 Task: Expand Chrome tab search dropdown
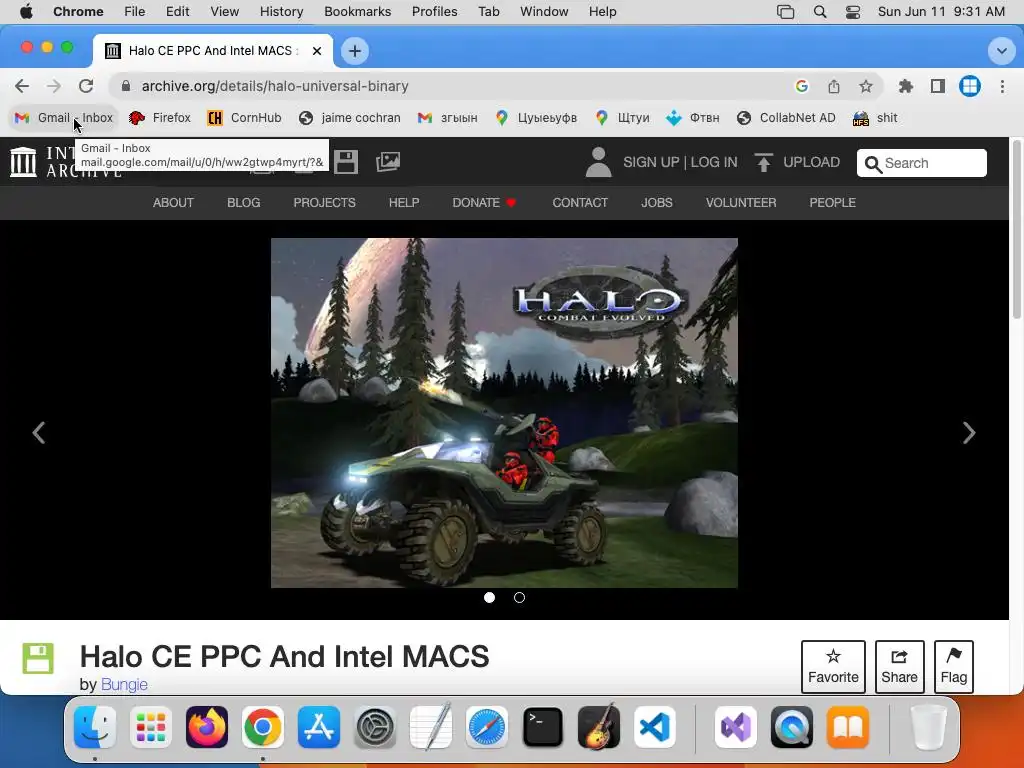tap(1001, 51)
